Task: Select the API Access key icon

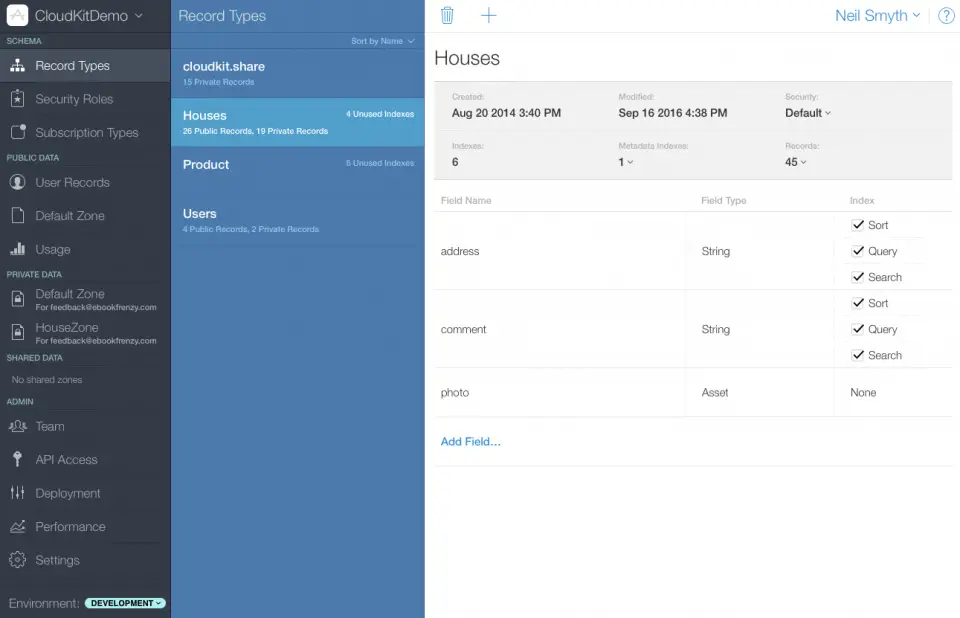Action: [x=17, y=460]
